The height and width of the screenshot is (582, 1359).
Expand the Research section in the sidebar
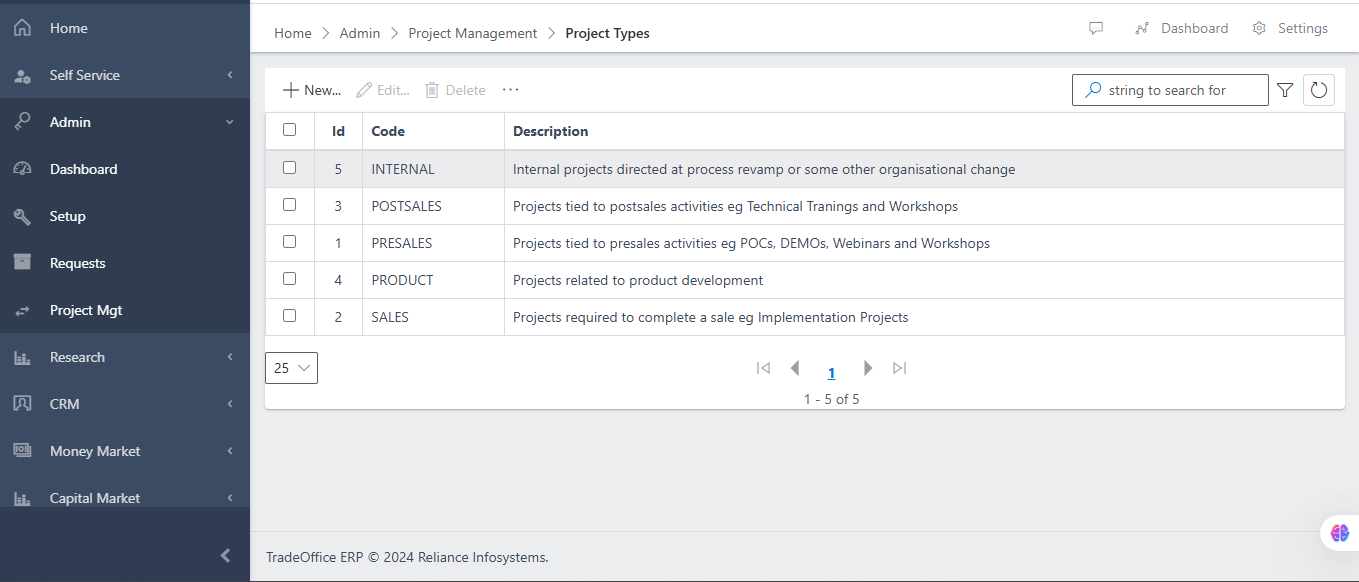[x=77, y=356]
